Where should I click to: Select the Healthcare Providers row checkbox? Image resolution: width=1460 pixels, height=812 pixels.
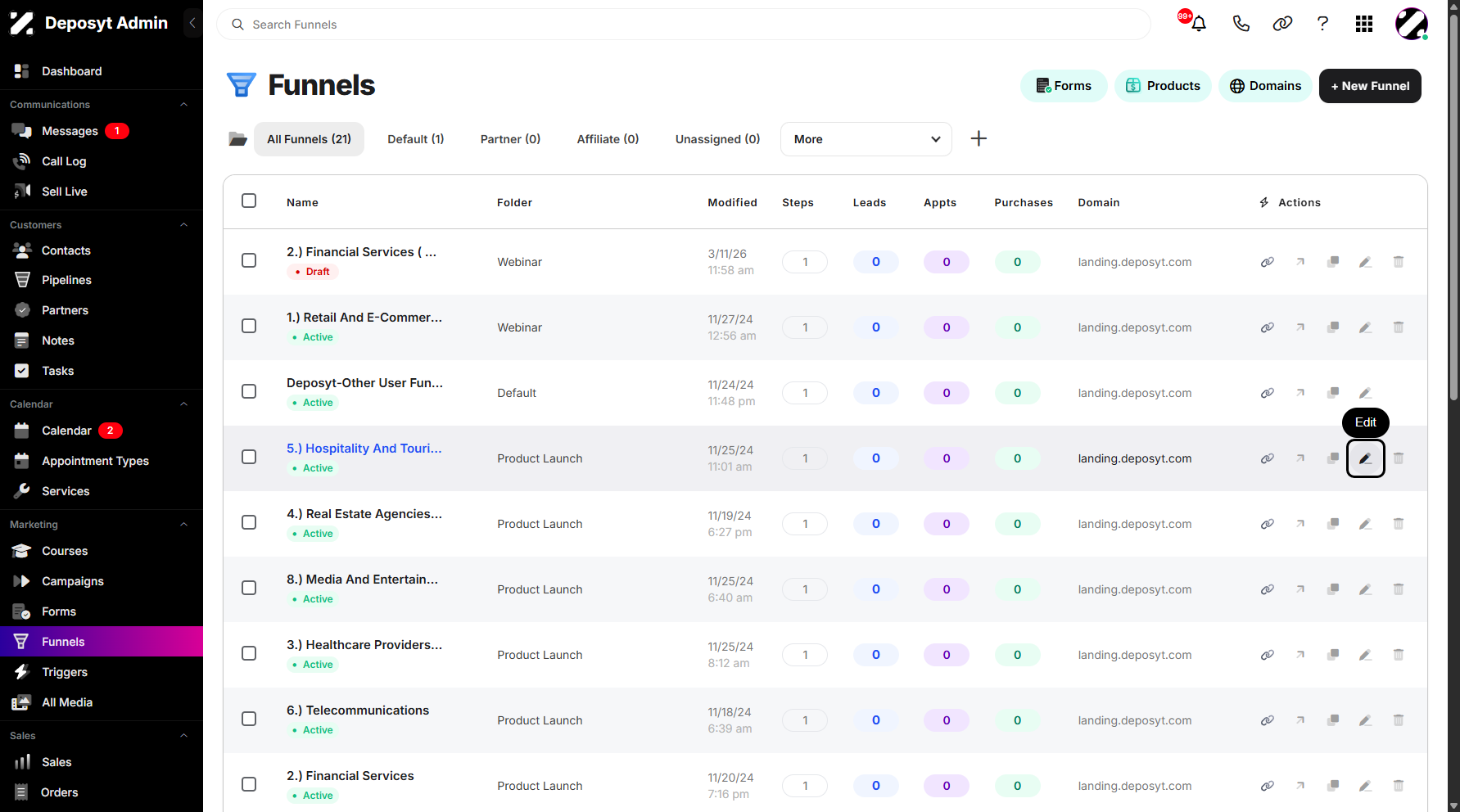click(249, 653)
